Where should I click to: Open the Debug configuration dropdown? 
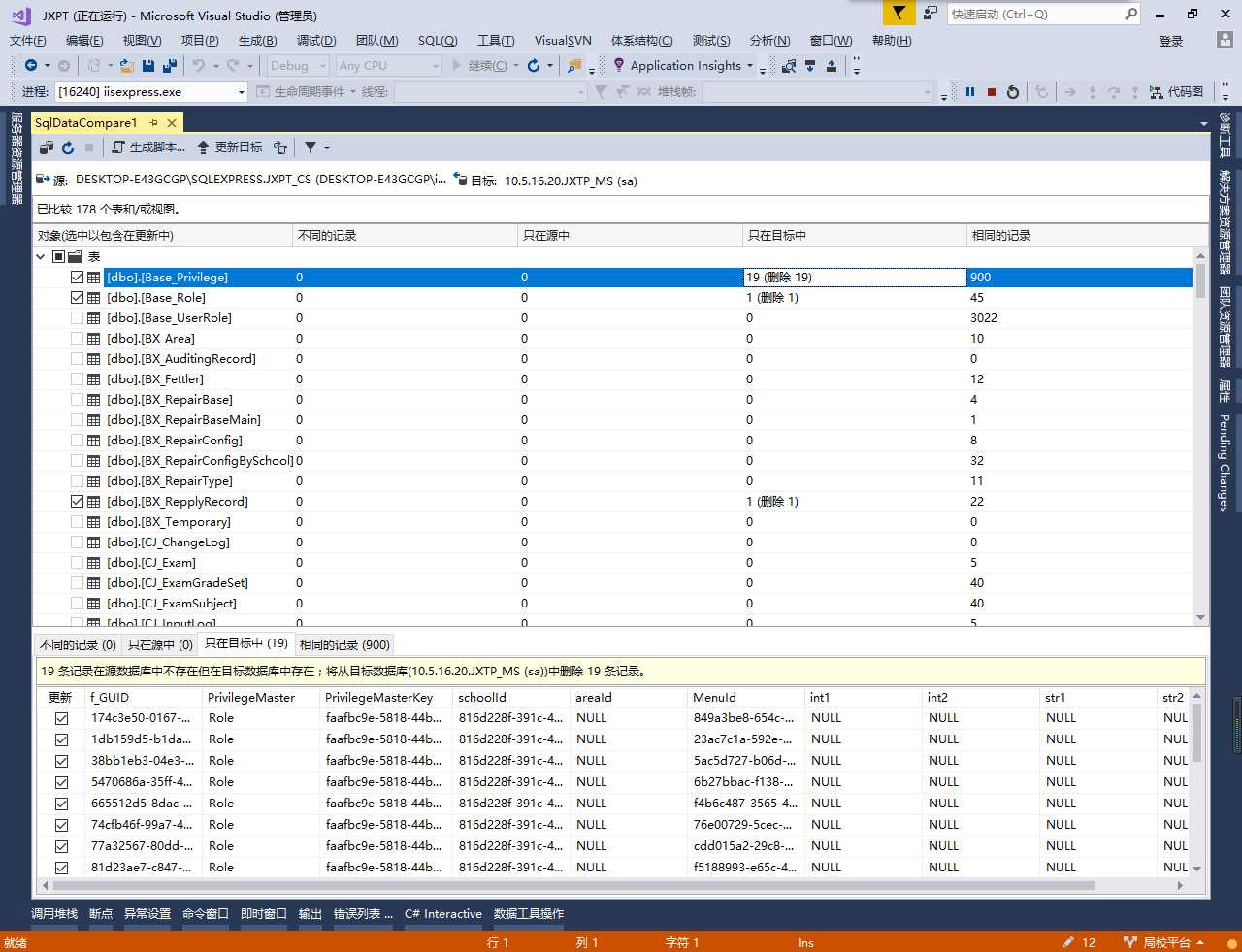pyautogui.click(x=322, y=66)
